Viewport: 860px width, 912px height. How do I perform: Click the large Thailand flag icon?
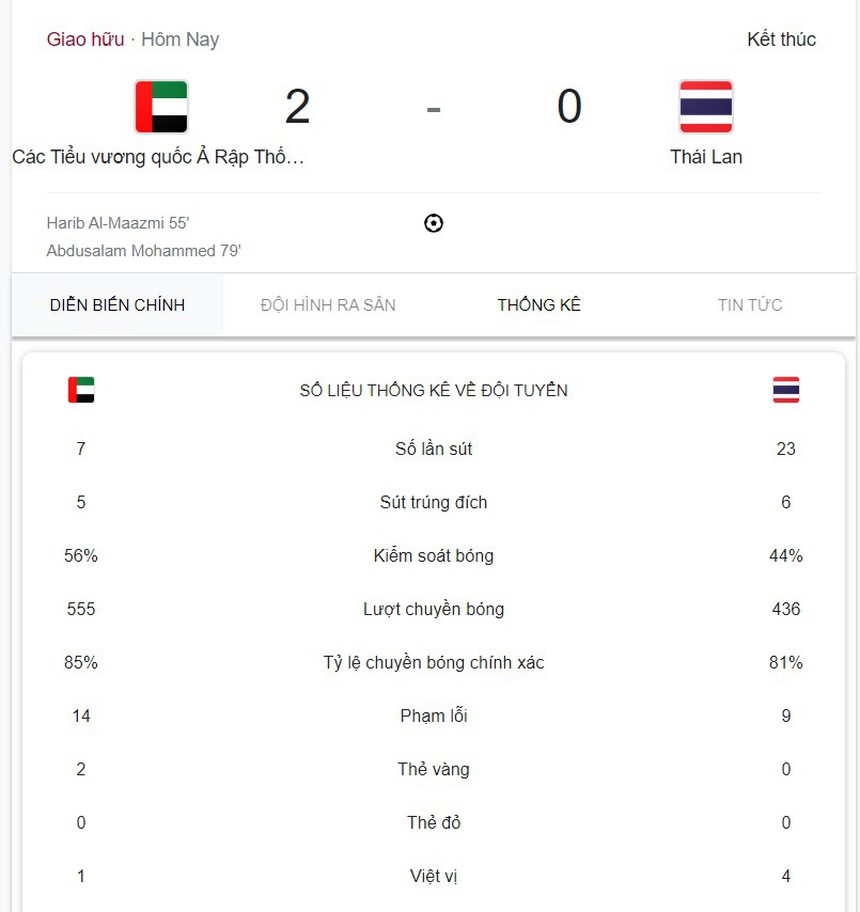706,107
